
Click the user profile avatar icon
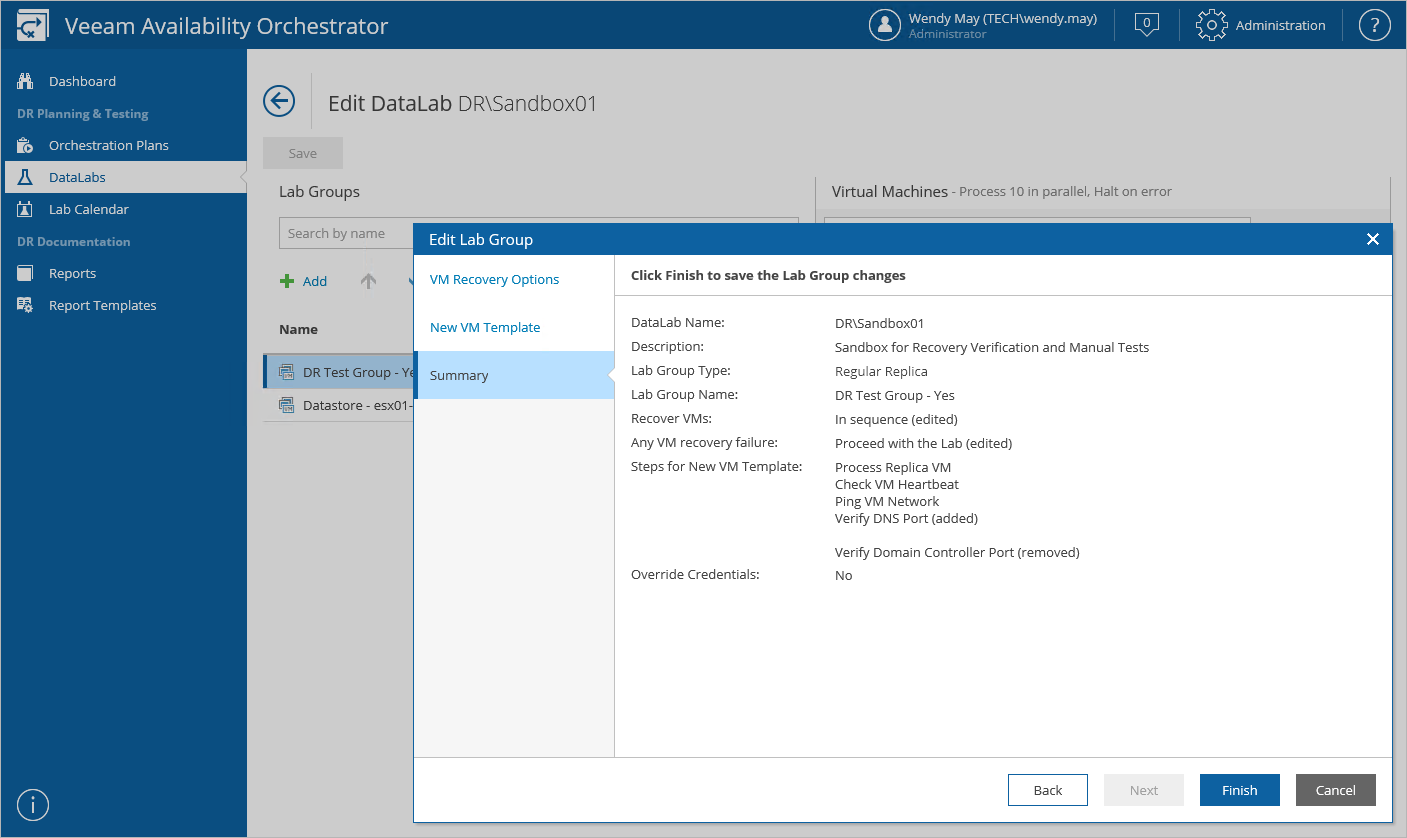click(885, 25)
